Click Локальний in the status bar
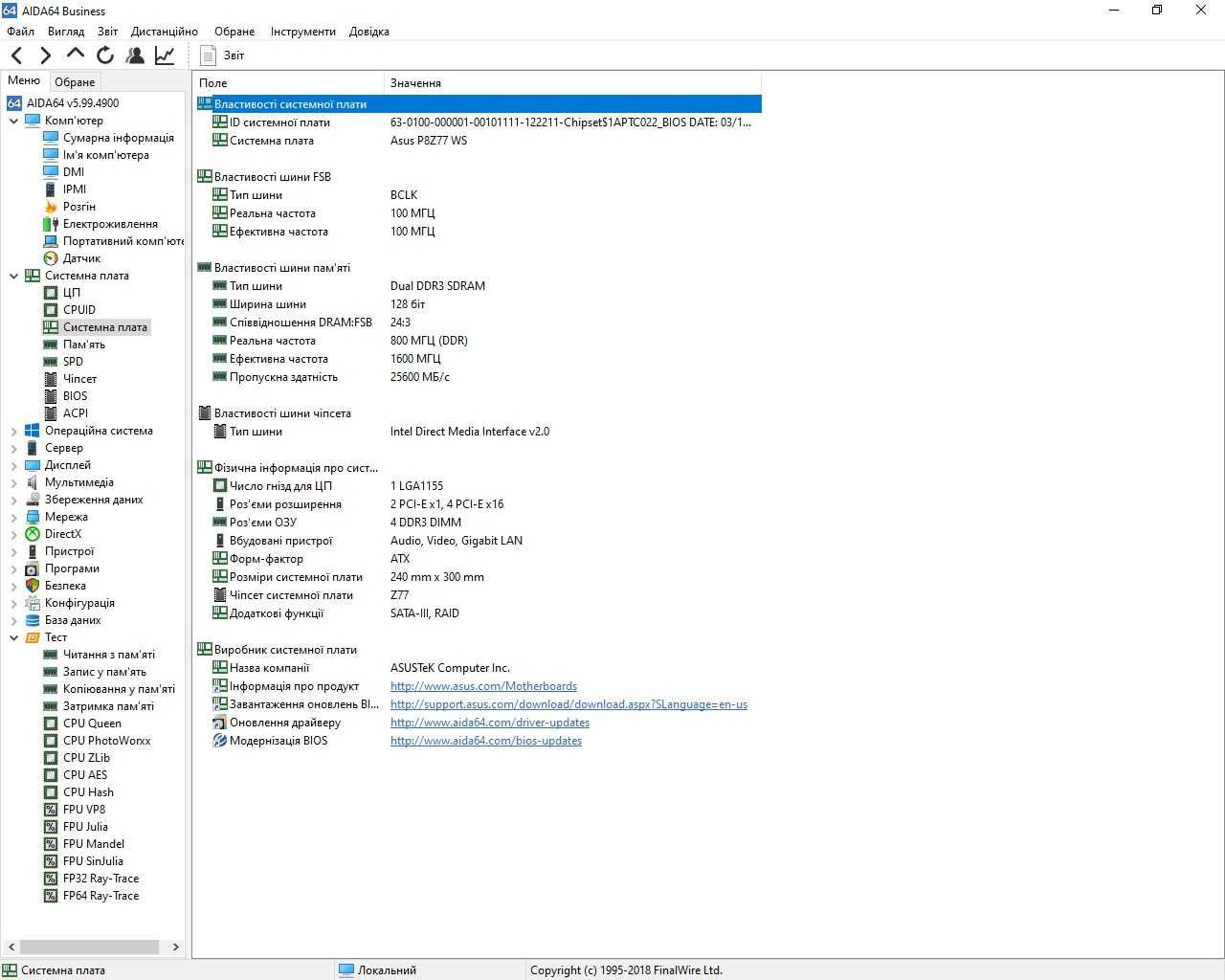The width and height of the screenshot is (1225, 980). point(378,969)
